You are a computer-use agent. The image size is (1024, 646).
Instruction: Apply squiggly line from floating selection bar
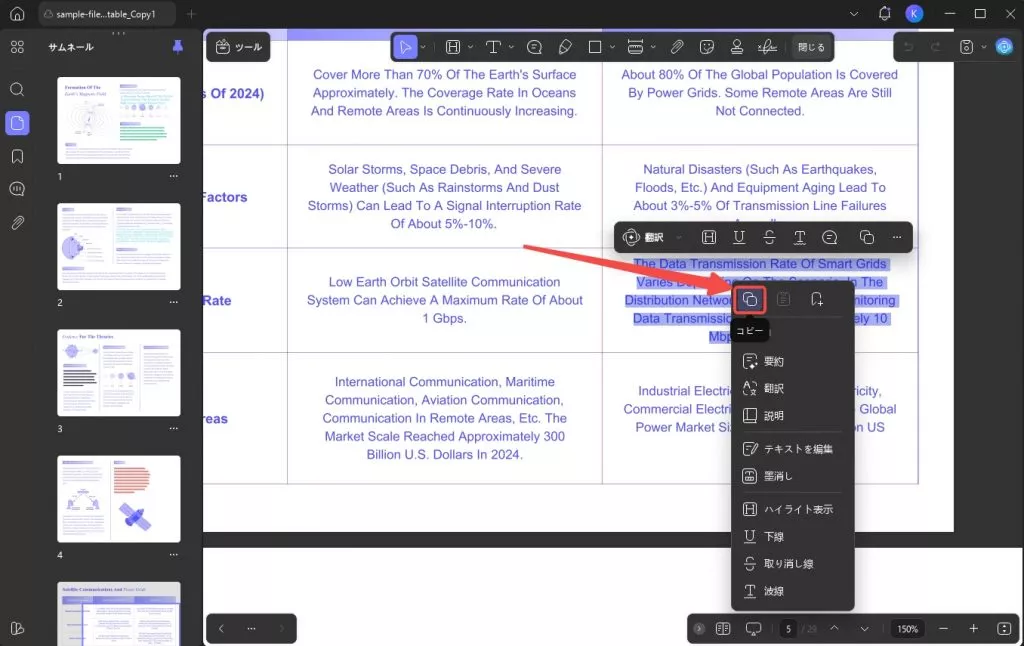click(799, 238)
